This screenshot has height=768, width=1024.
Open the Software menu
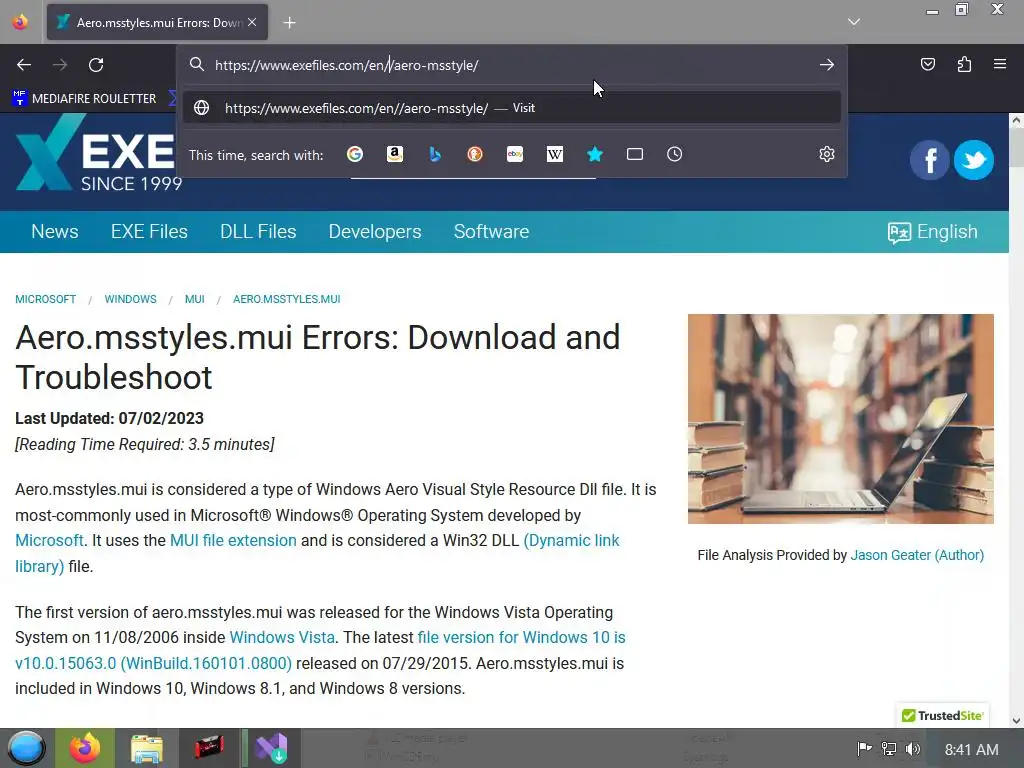tap(491, 232)
